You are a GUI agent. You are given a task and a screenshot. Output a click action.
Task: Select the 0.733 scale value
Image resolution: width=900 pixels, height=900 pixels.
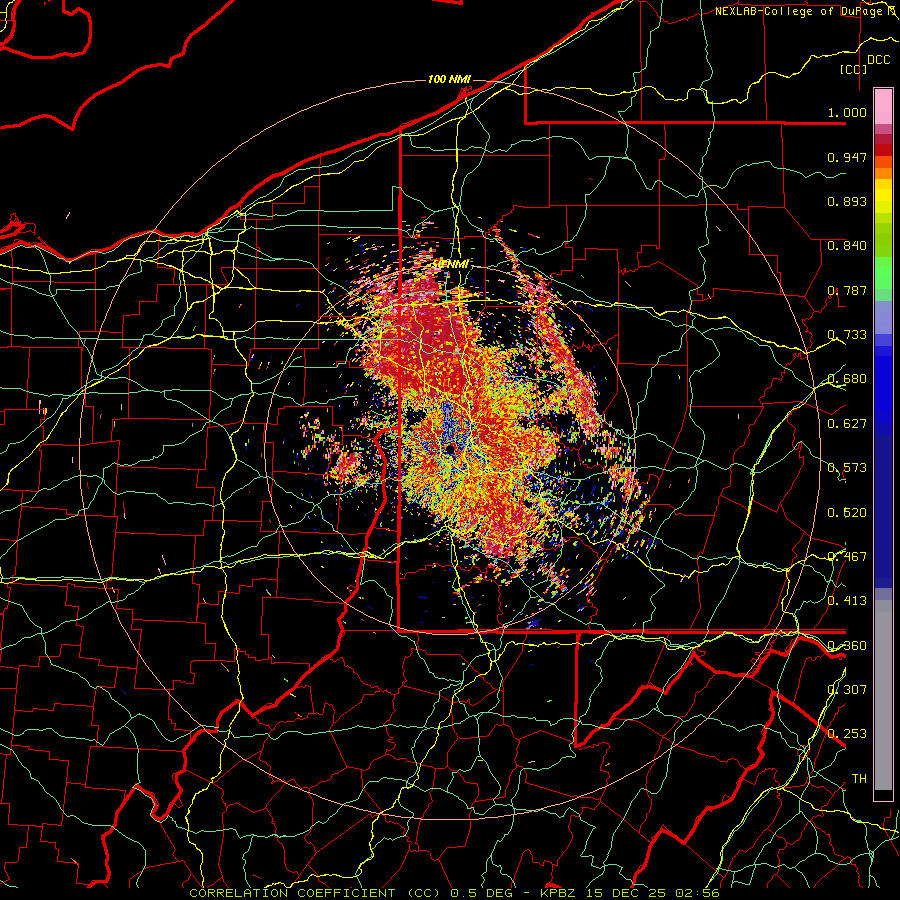(847, 335)
